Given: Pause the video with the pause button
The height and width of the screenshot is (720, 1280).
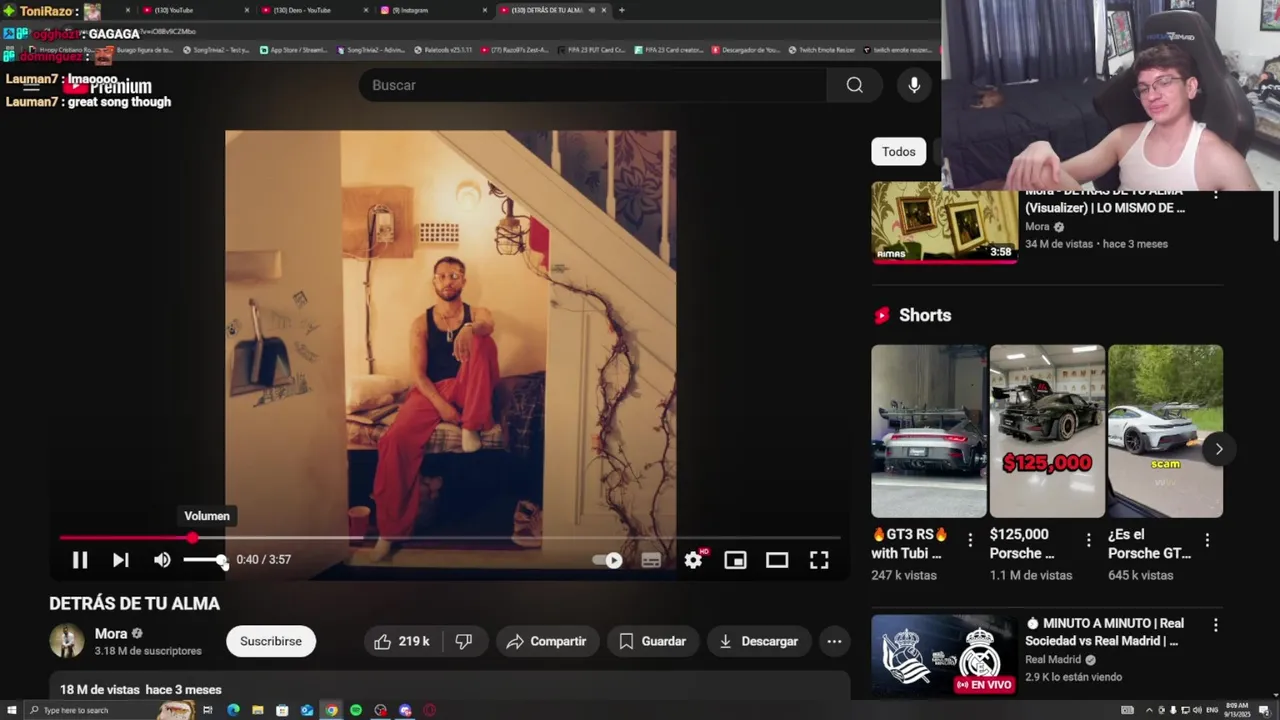Looking at the screenshot, I should coord(80,560).
